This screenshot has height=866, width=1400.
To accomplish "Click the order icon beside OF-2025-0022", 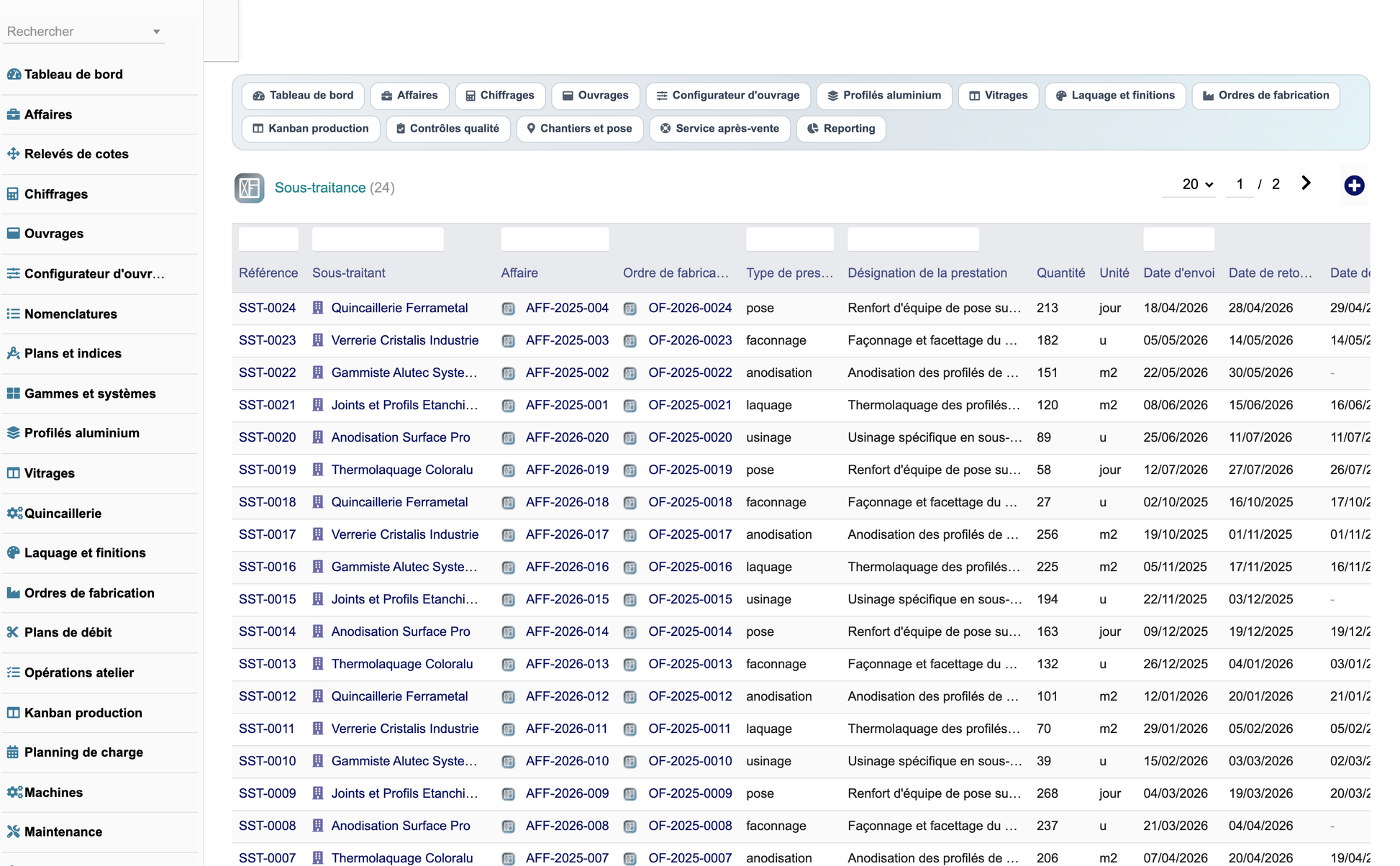I will (630, 373).
